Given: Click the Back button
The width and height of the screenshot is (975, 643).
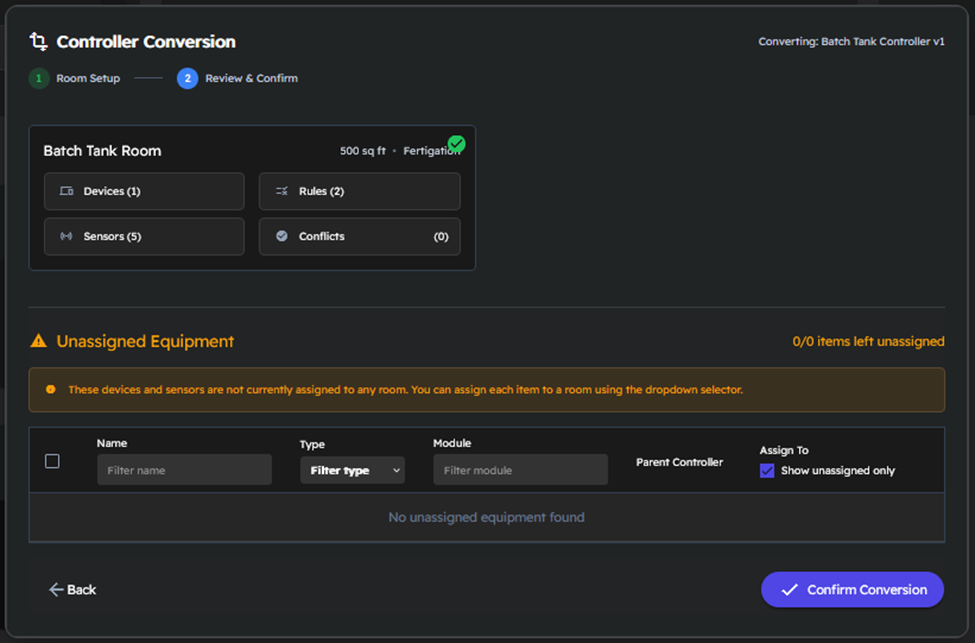Looking at the screenshot, I should point(73,590).
